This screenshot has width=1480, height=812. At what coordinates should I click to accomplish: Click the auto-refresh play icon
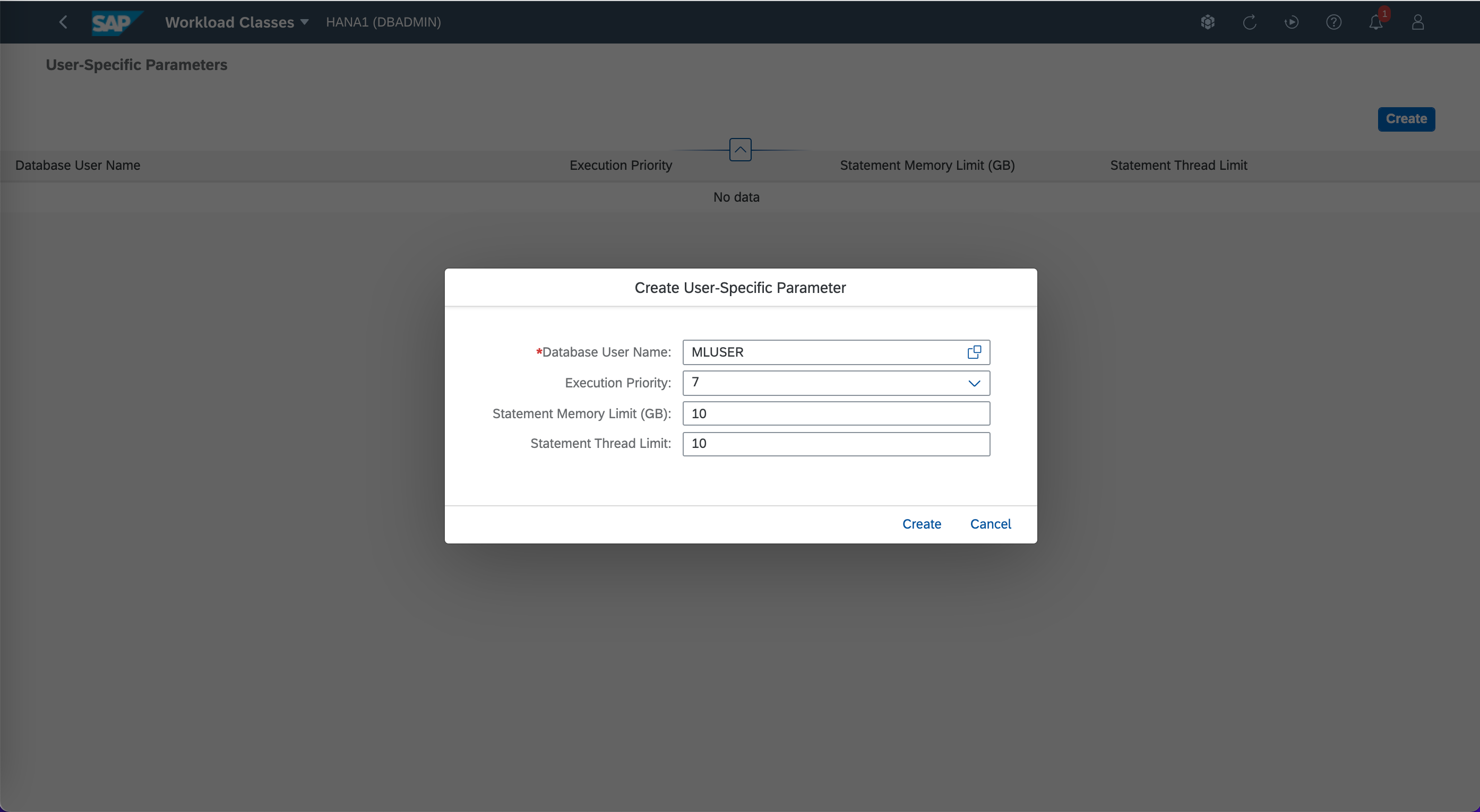(x=1291, y=22)
